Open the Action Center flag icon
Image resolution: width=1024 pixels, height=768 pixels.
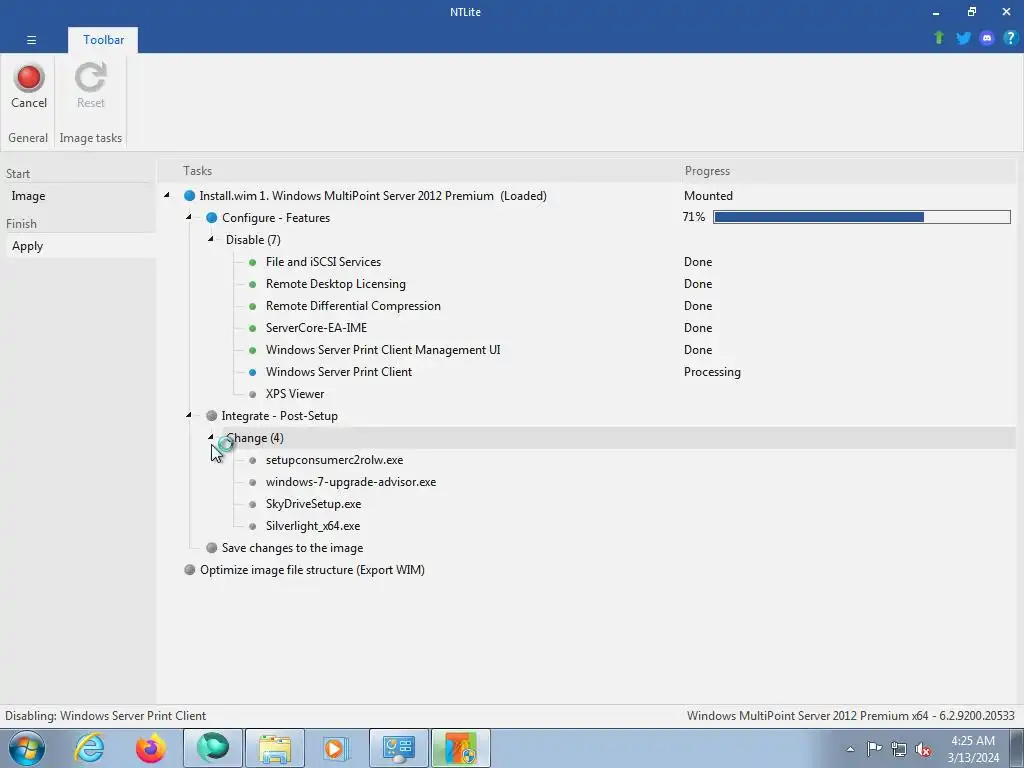[874, 749]
